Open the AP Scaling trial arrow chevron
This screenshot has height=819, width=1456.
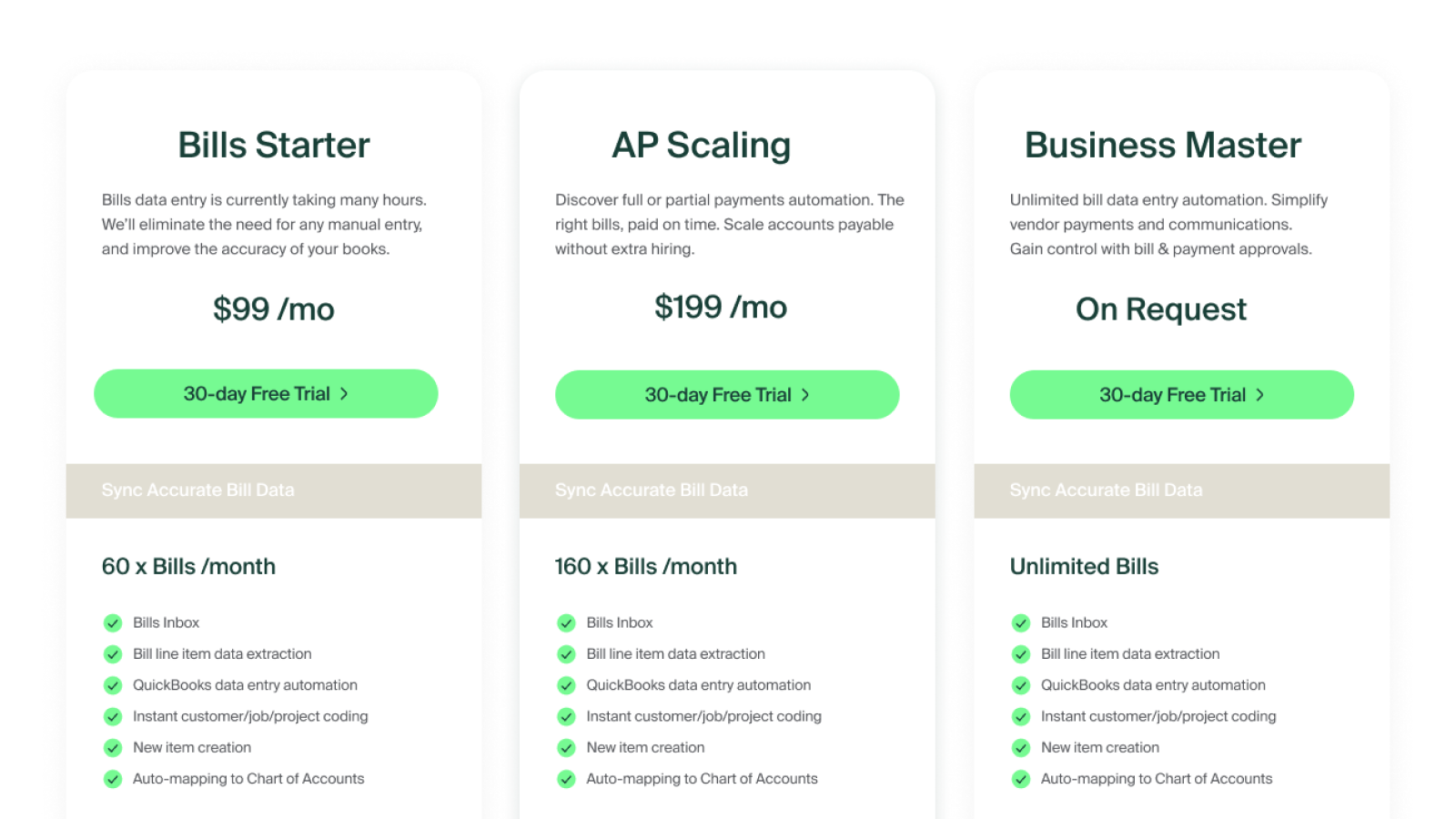[x=805, y=394]
